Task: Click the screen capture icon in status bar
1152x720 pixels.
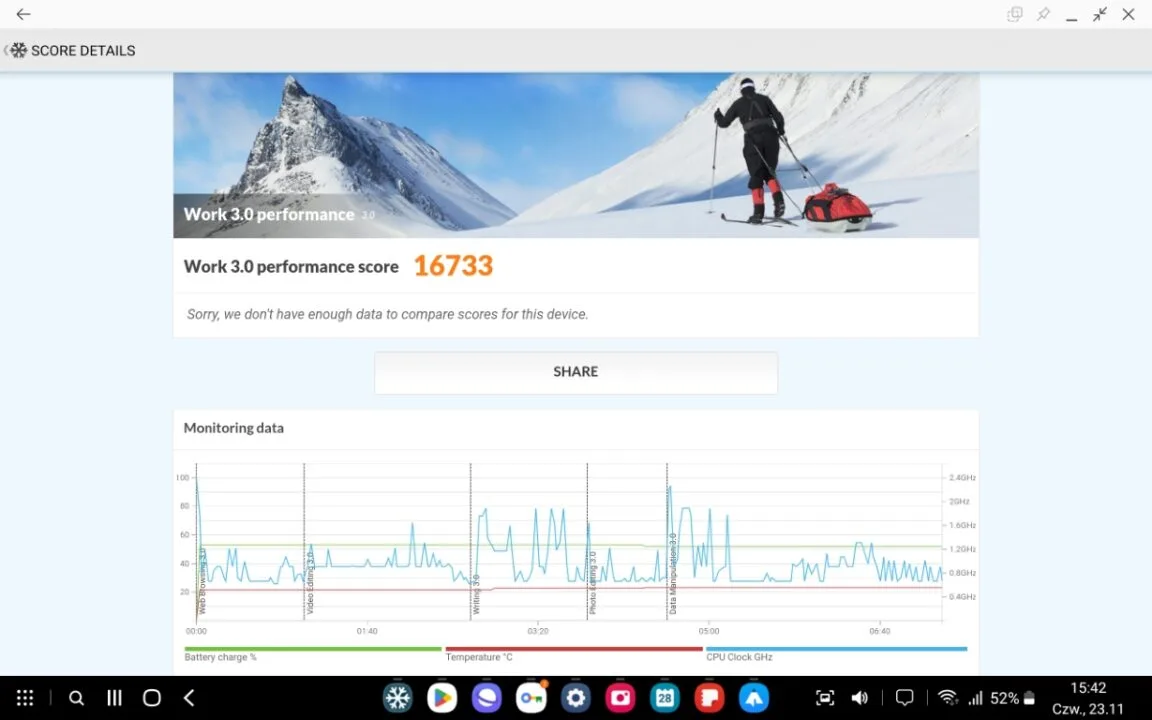Action: tap(824, 697)
